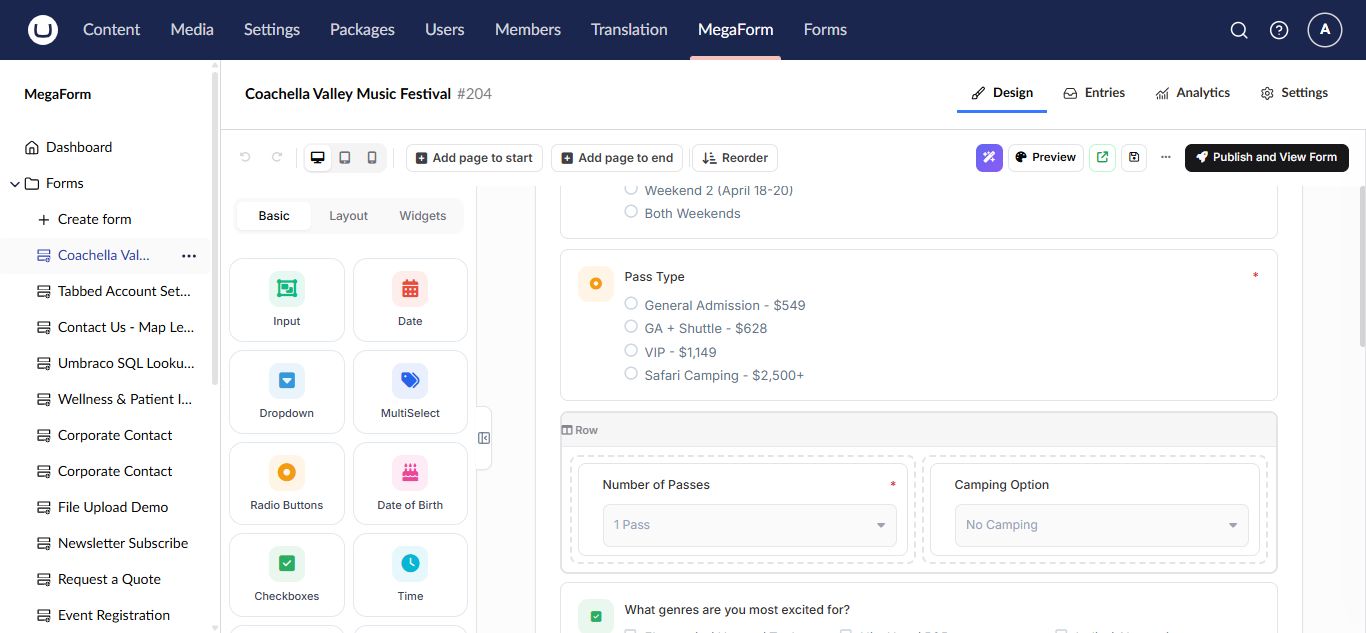The height and width of the screenshot is (633, 1366).
Task: Open File Upload Demo form
Action: (113, 508)
